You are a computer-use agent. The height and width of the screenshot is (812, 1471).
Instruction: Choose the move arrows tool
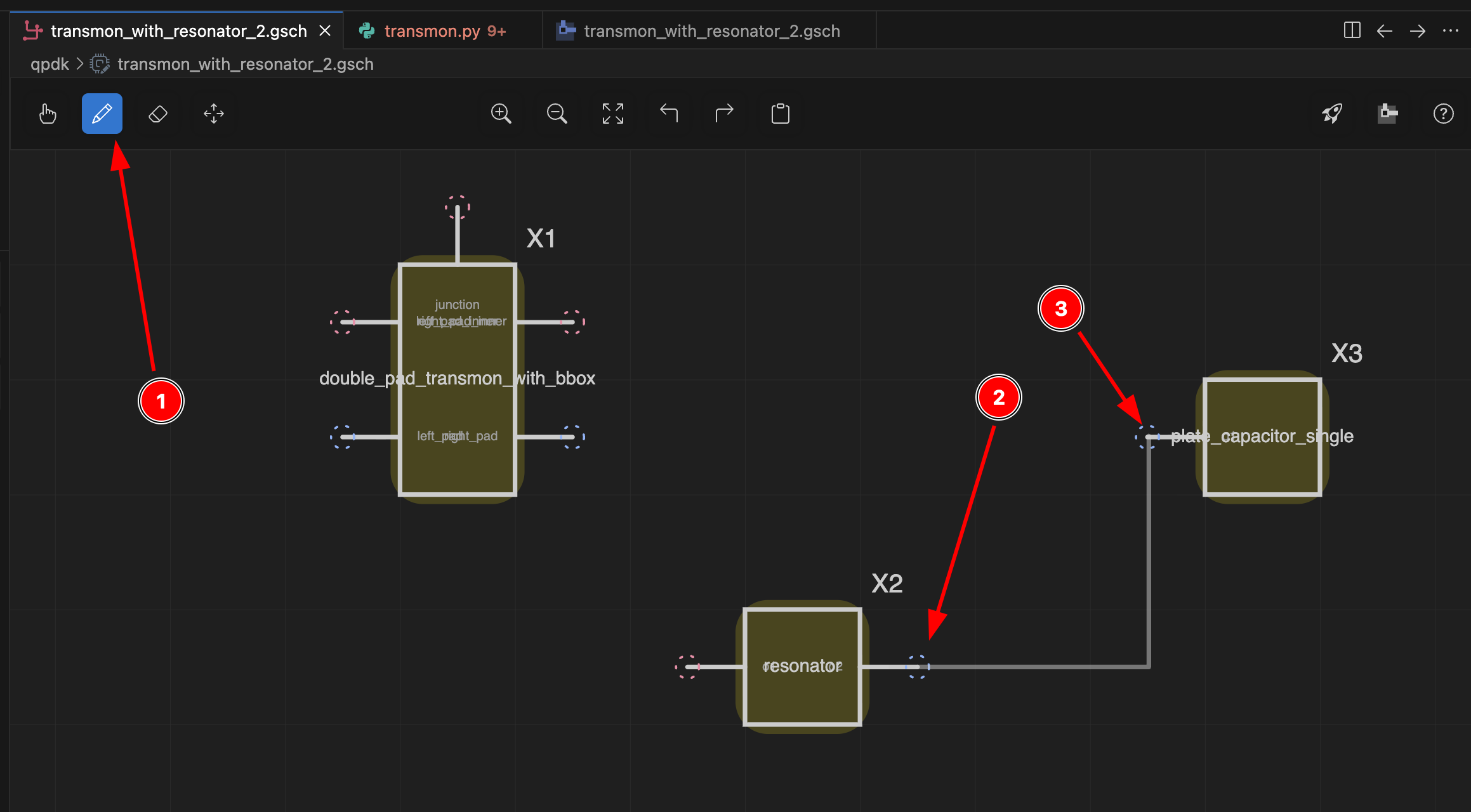[214, 114]
